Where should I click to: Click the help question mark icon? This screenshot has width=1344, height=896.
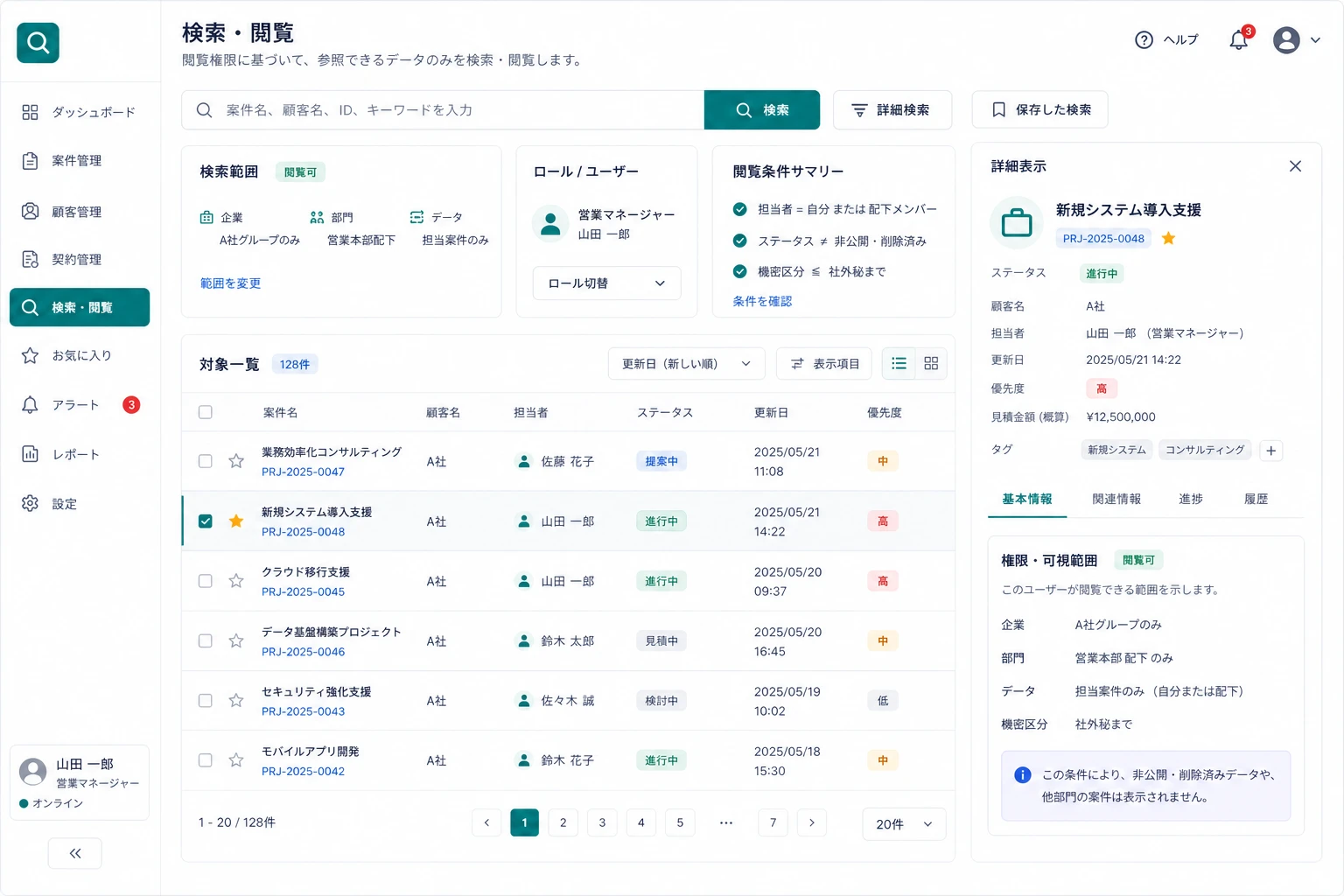pyautogui.click(x=1144, y=39)
